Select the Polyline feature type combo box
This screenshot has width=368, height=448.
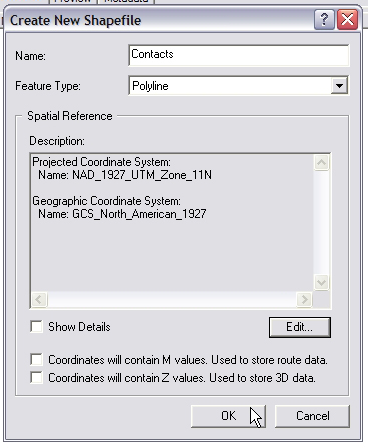[239, 86]
